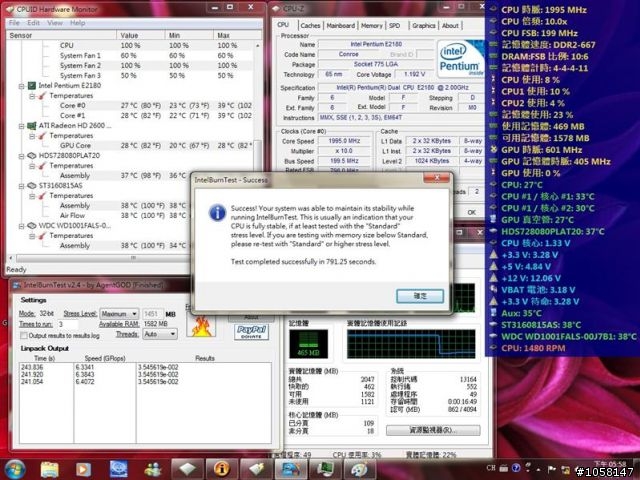
Task: Click the IntelBurnTest title bar icon
Action: pos(17,285)
